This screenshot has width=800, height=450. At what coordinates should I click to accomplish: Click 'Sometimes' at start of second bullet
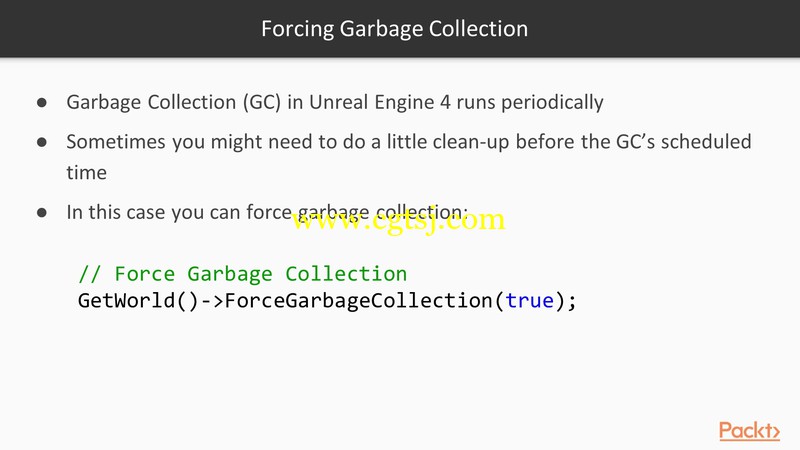[x=116, y=142]
